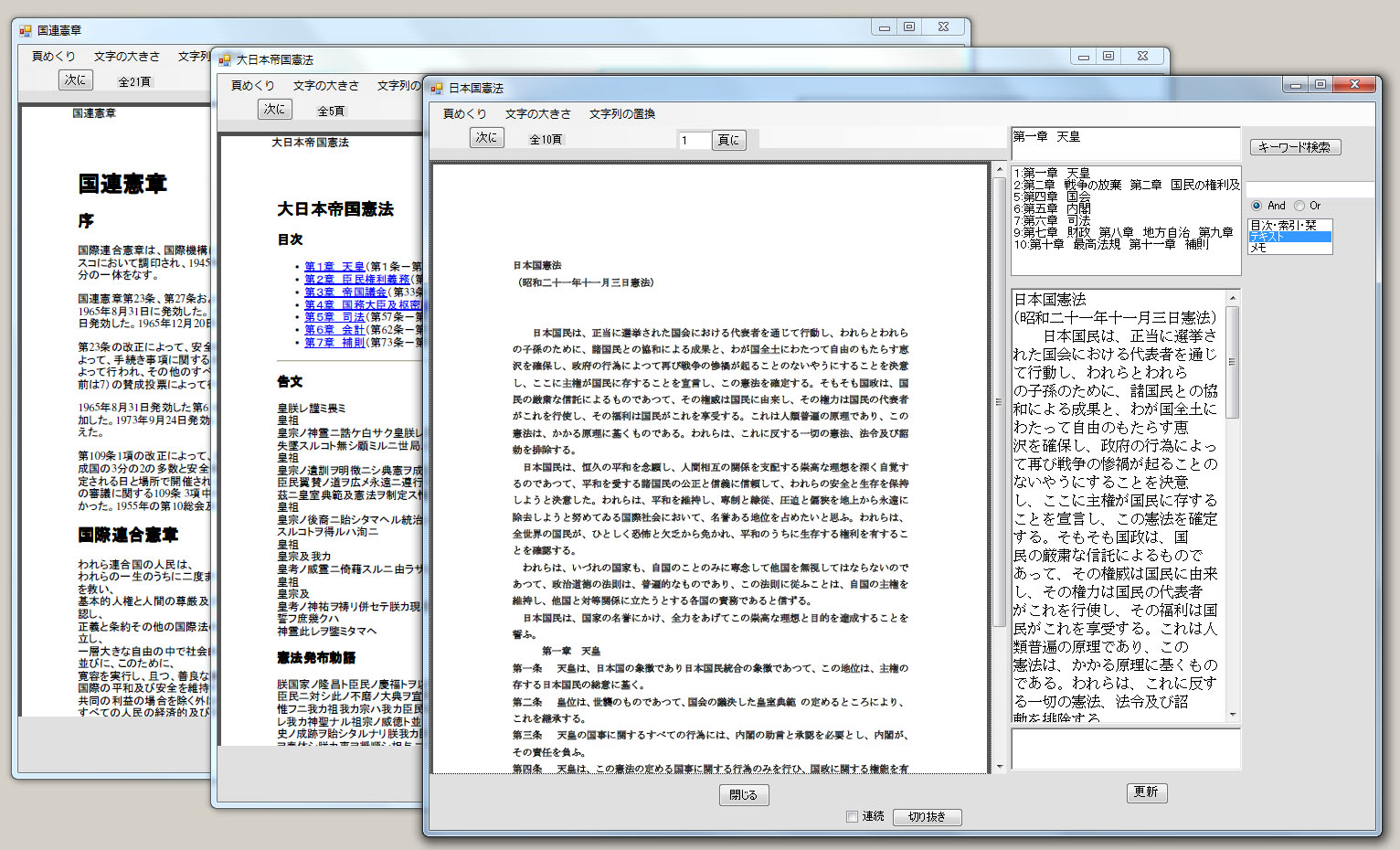Click the 告文 heading in 大日本帝国憲法
Screen dimensions: 1400x850
pyautogui.click(x=290, y=382)
